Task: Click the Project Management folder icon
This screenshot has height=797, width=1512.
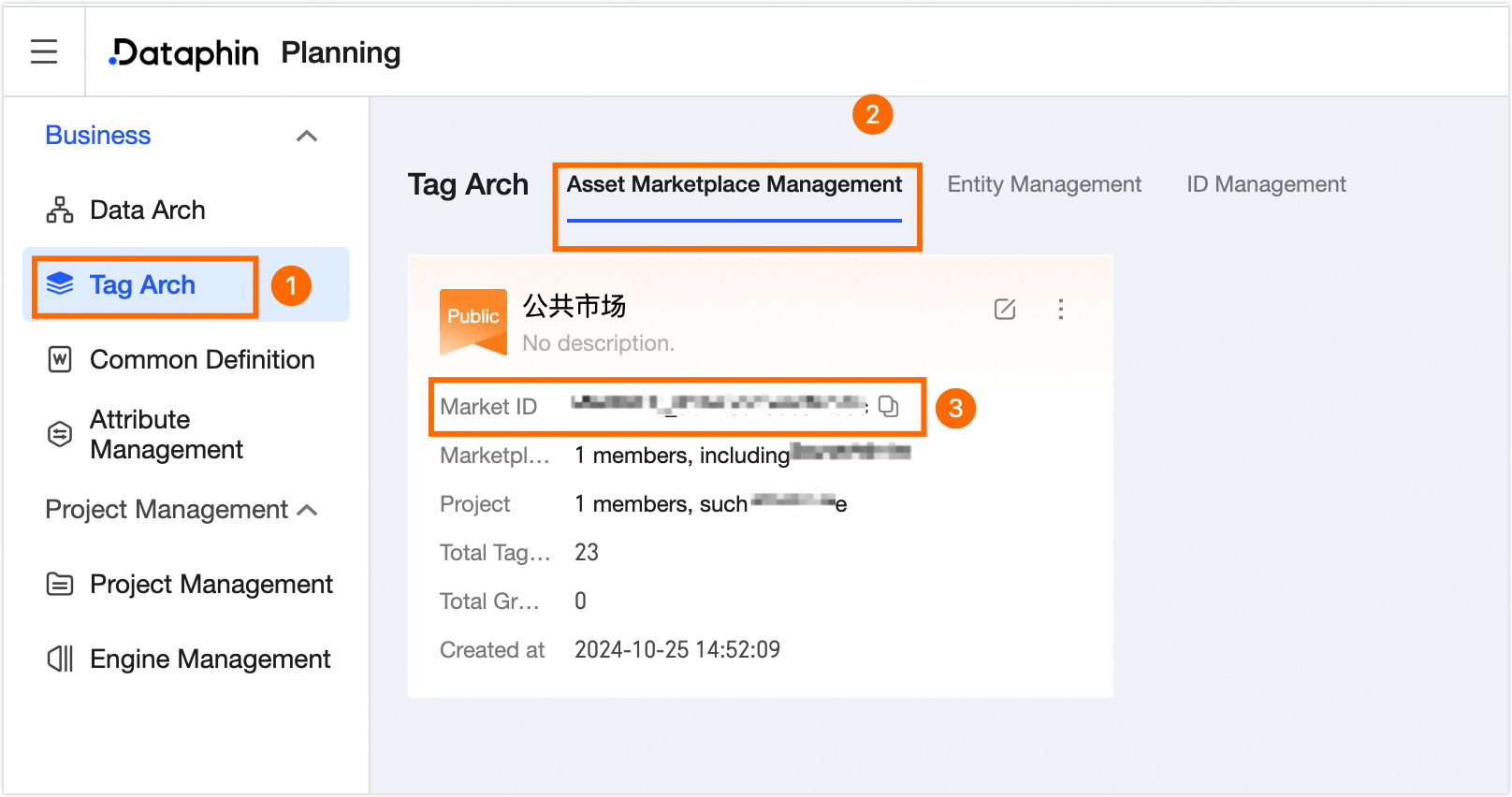Action: tap(60, 584)
